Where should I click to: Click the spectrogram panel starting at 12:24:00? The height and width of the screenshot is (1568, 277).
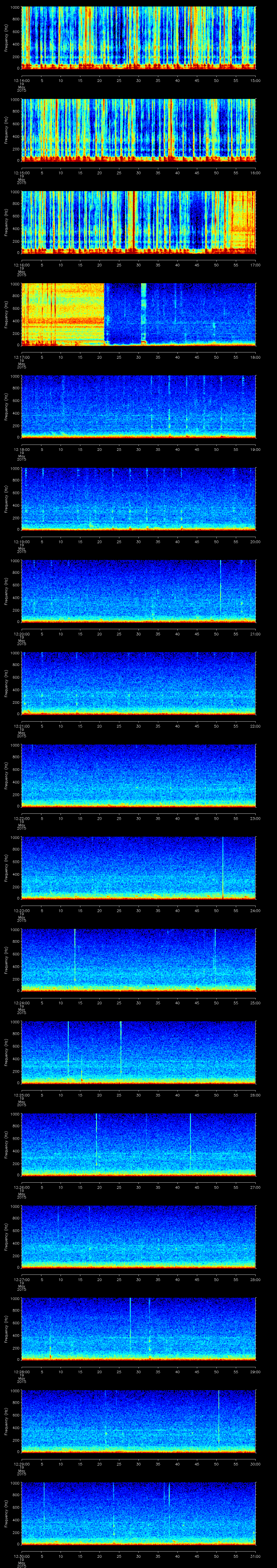[x=139, y=960]
